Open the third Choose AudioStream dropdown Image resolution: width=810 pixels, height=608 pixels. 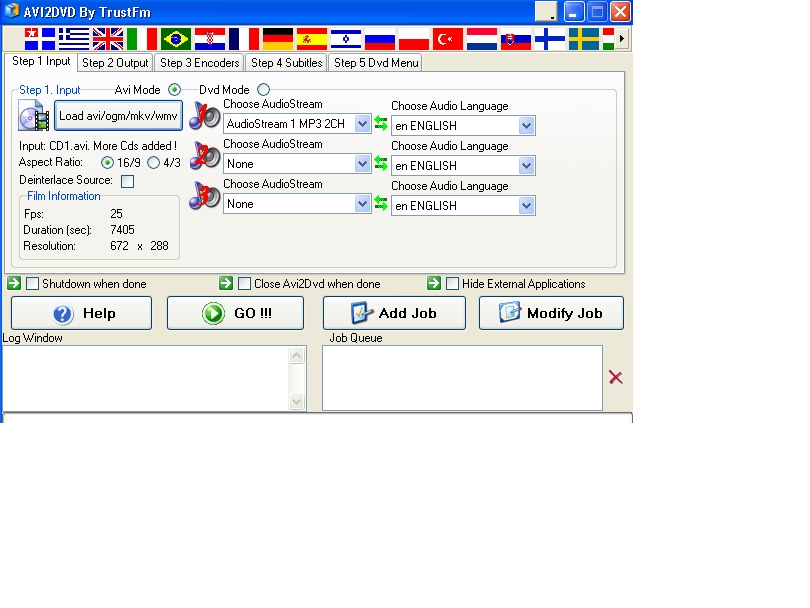coord(297,204)
